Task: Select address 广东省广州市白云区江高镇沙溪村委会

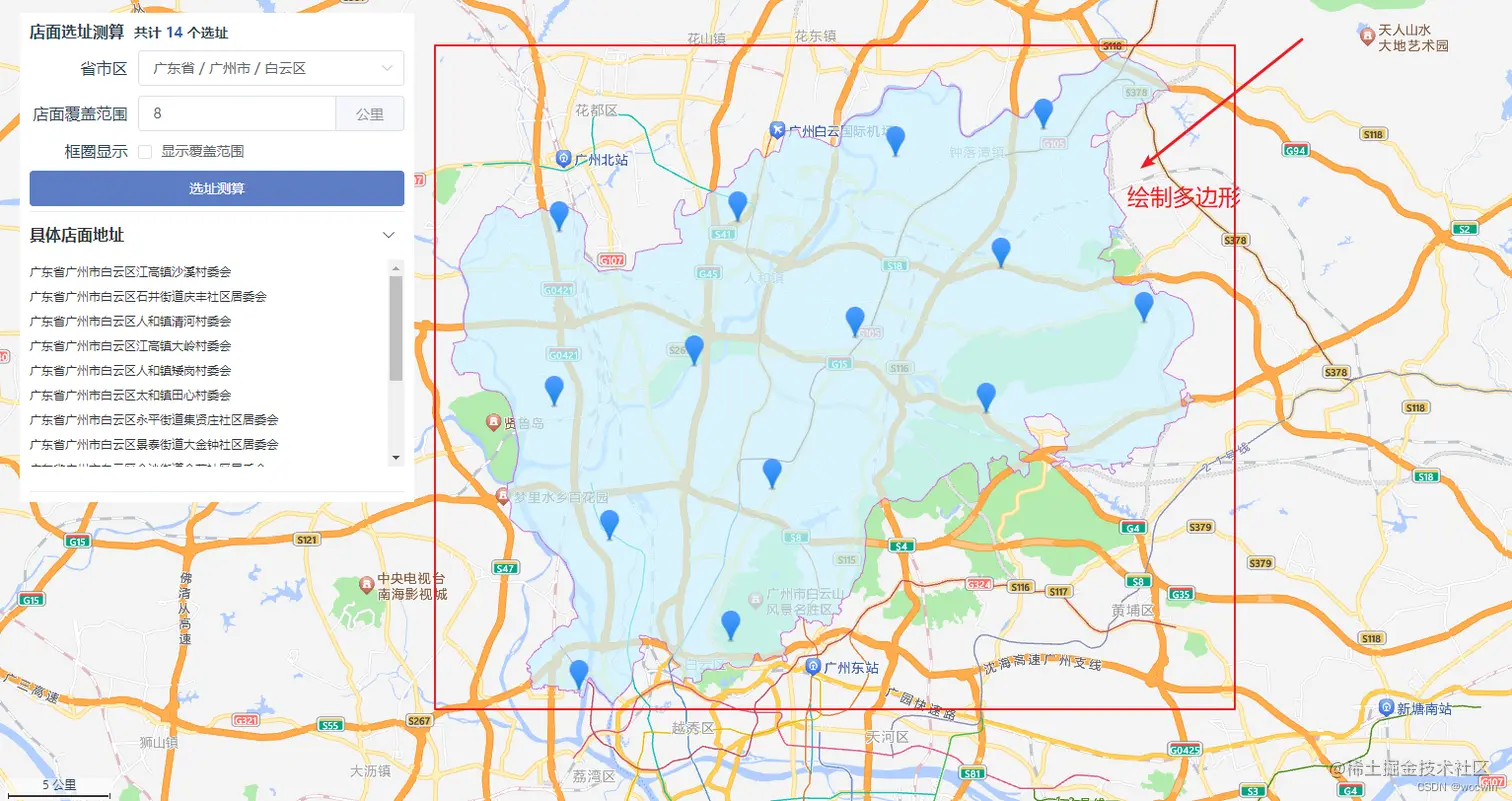Action: point(130,272)
